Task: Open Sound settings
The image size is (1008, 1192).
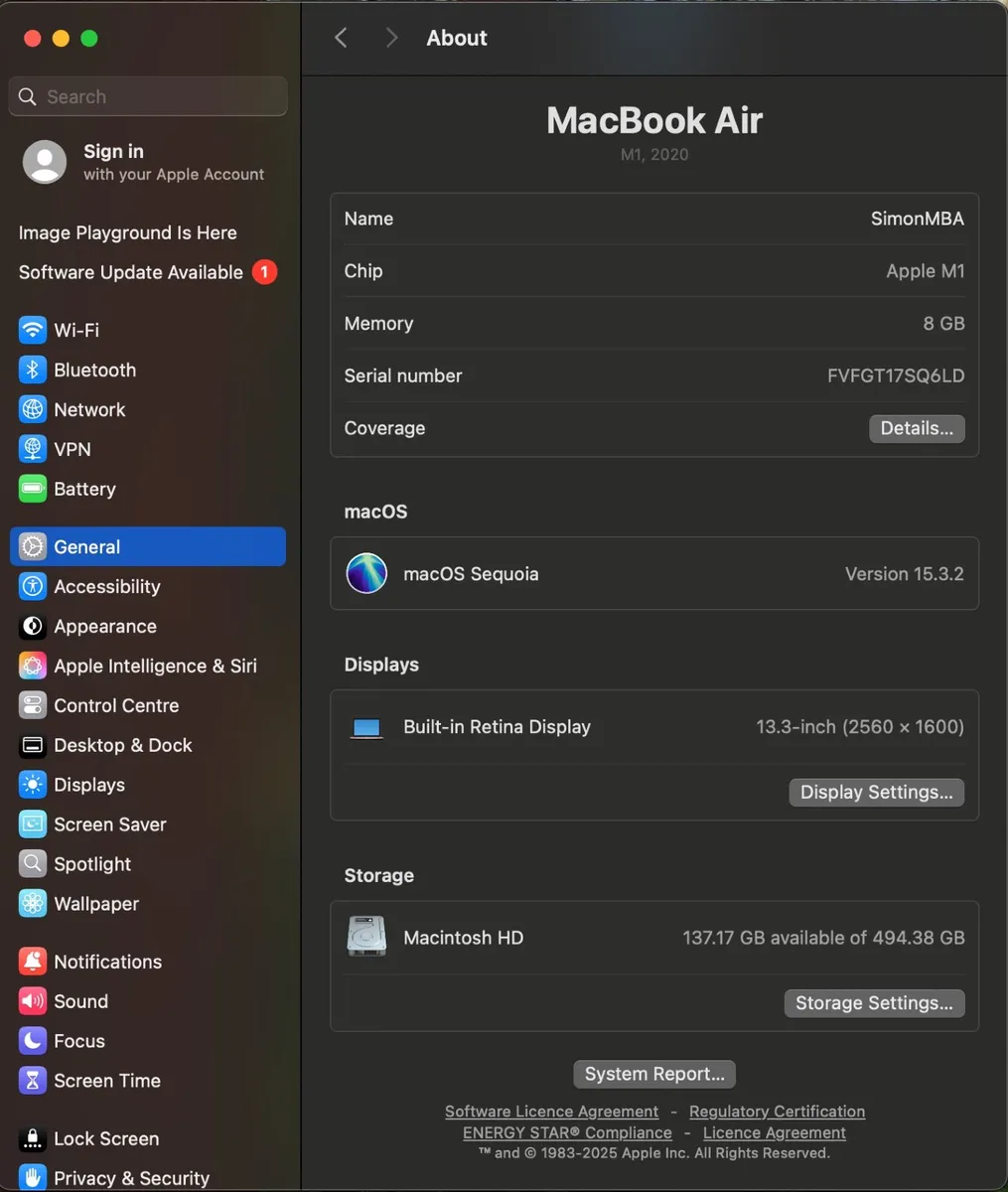Action: pos(80,1001)
